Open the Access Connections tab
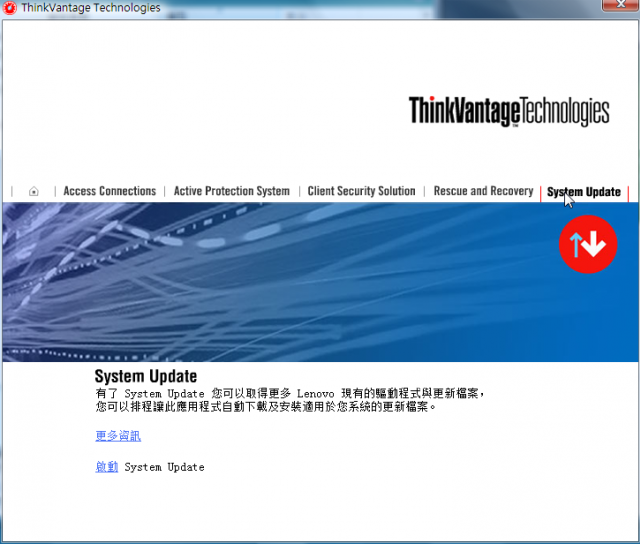640x544 pixels. pyautogui.click(x=109, y=191)
